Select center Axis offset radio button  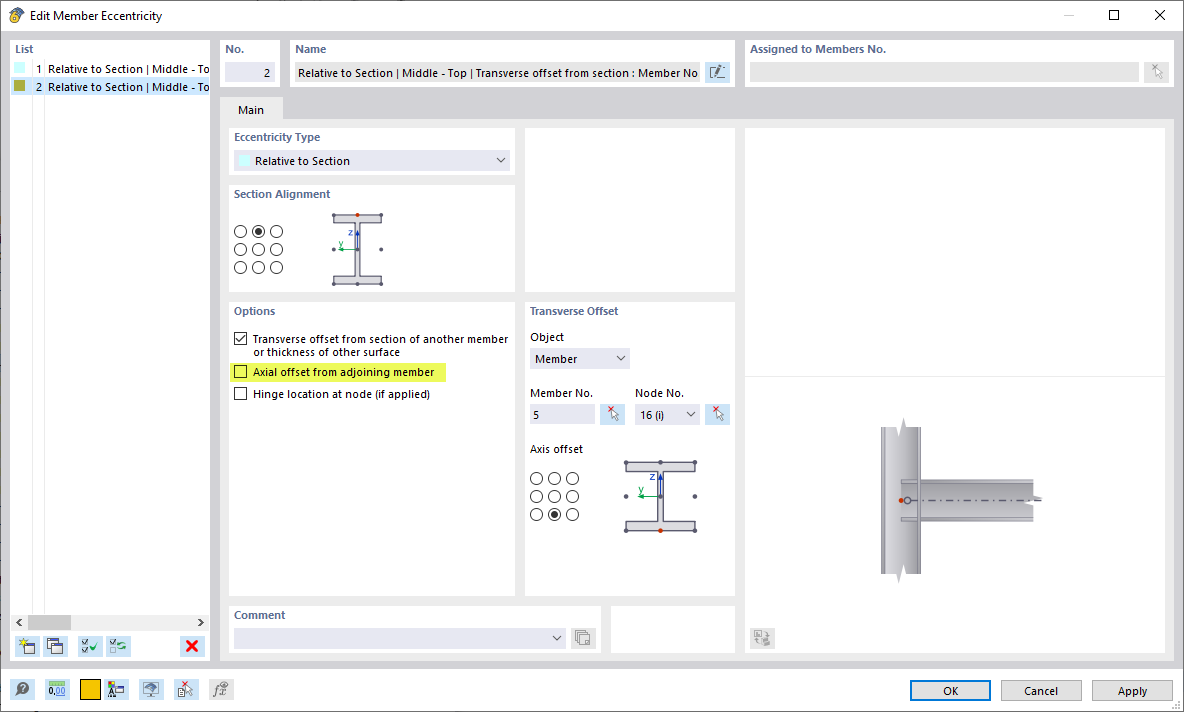coord(554,497)
